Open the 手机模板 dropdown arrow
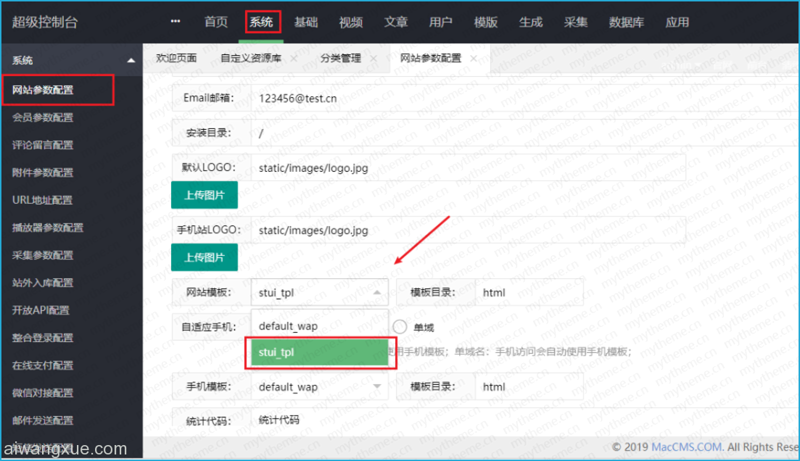Viewport: 800px width, 461px height. pos(377,387)
